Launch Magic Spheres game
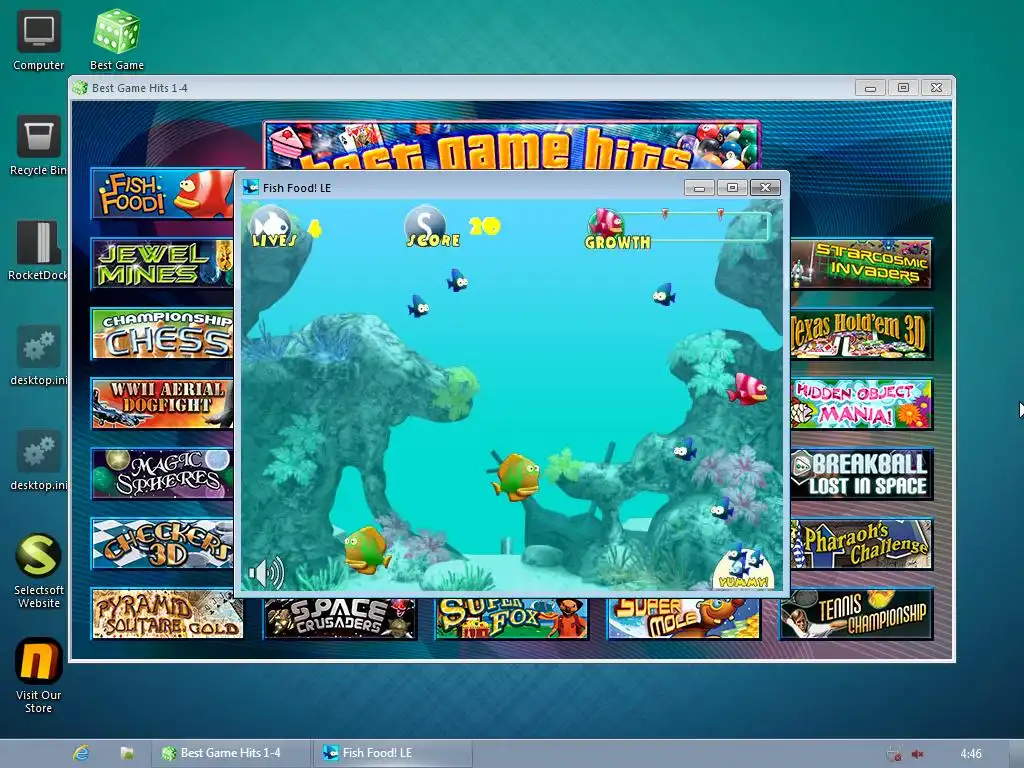This screenshot has height=768, width=1024. point(162,474)
